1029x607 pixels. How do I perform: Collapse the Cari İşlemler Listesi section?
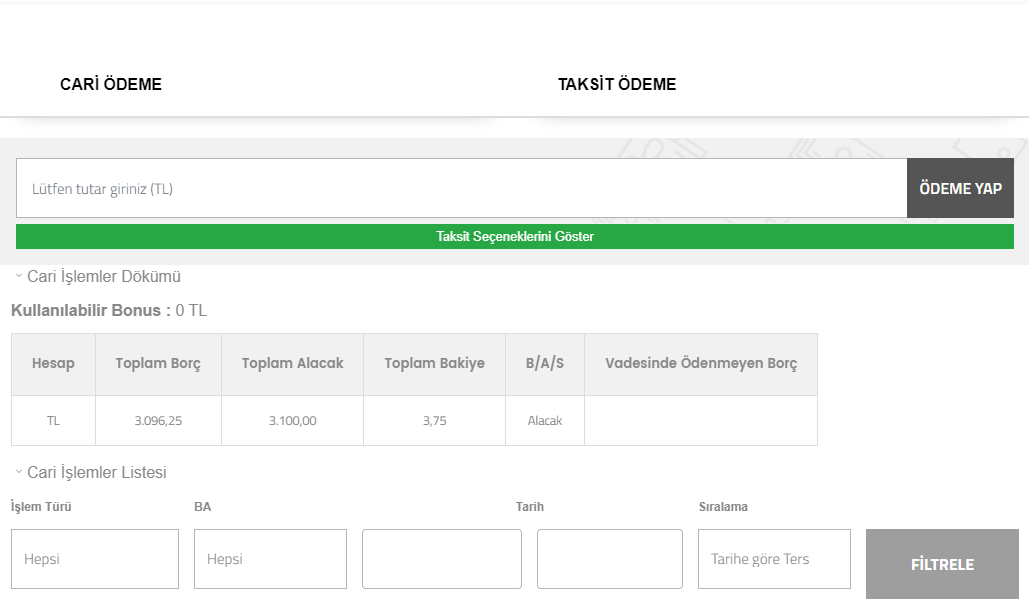click(x=90, y=473)
